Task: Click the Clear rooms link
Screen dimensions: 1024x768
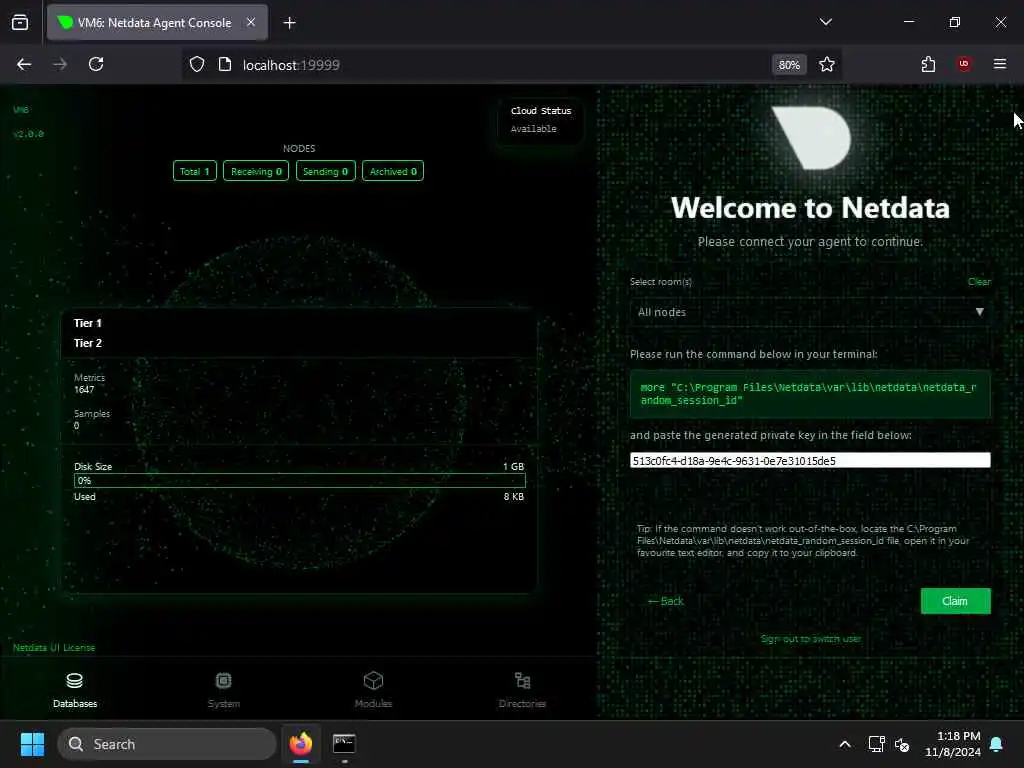Action: coord(978,281)
